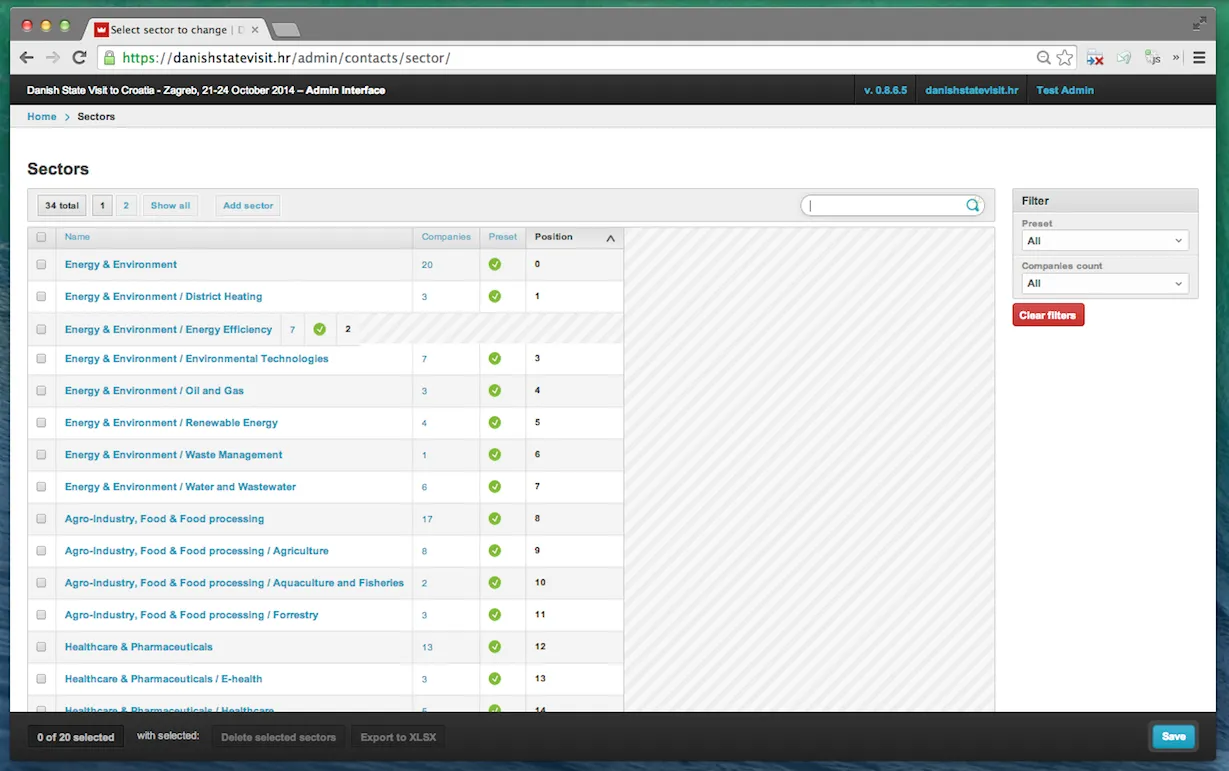
Task: Click the JS extension icon in the toolbar
Action: (x=1153, y=58)
